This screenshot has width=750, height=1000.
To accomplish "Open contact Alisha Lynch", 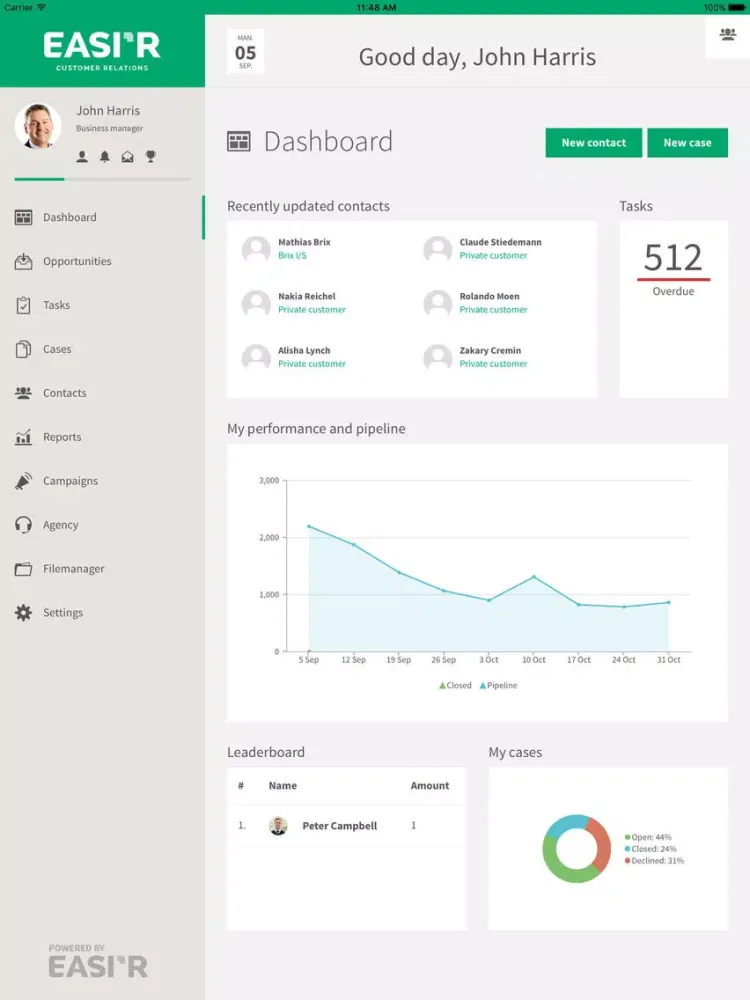I will pos(304,351).
